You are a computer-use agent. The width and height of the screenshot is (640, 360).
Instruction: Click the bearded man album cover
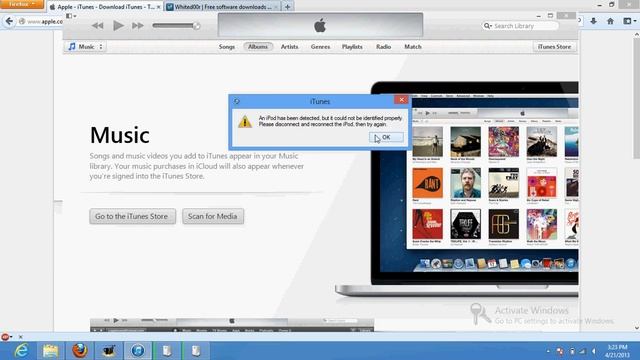coord(465,183)
